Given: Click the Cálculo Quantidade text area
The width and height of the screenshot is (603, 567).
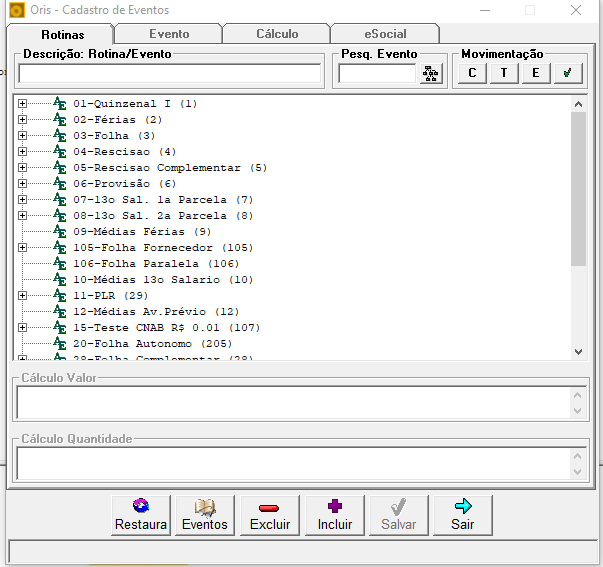Looking at the screenshot, I should pyautogui.click(x=295, y=464).
